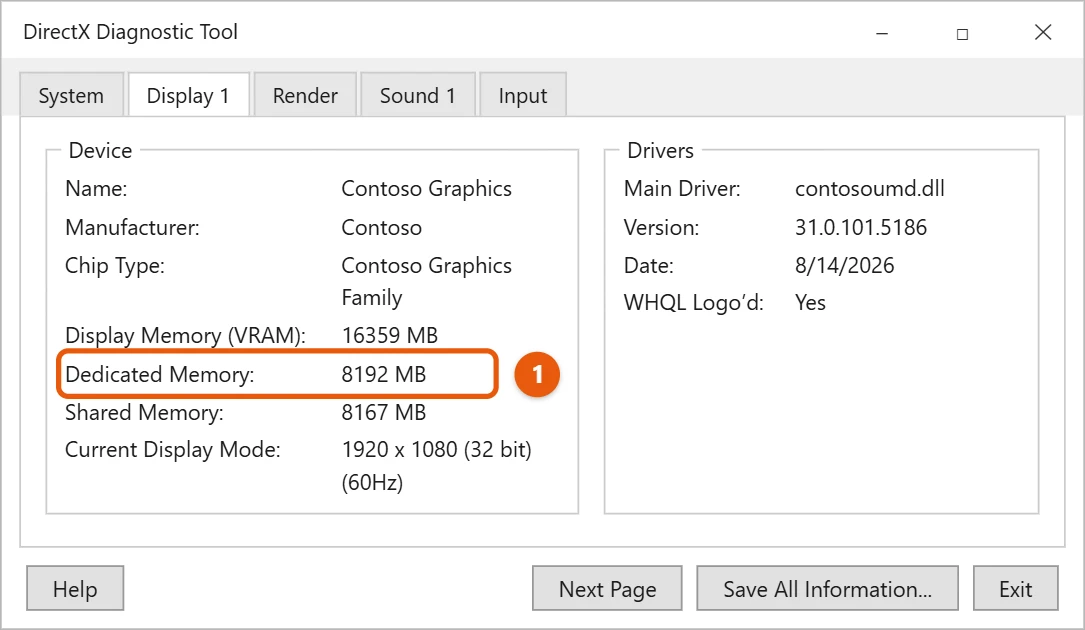Click driver version '31.0.101.5186'
Image resolution: width=1085 pixels, height=630 pixels.
[x=861, y=227]
